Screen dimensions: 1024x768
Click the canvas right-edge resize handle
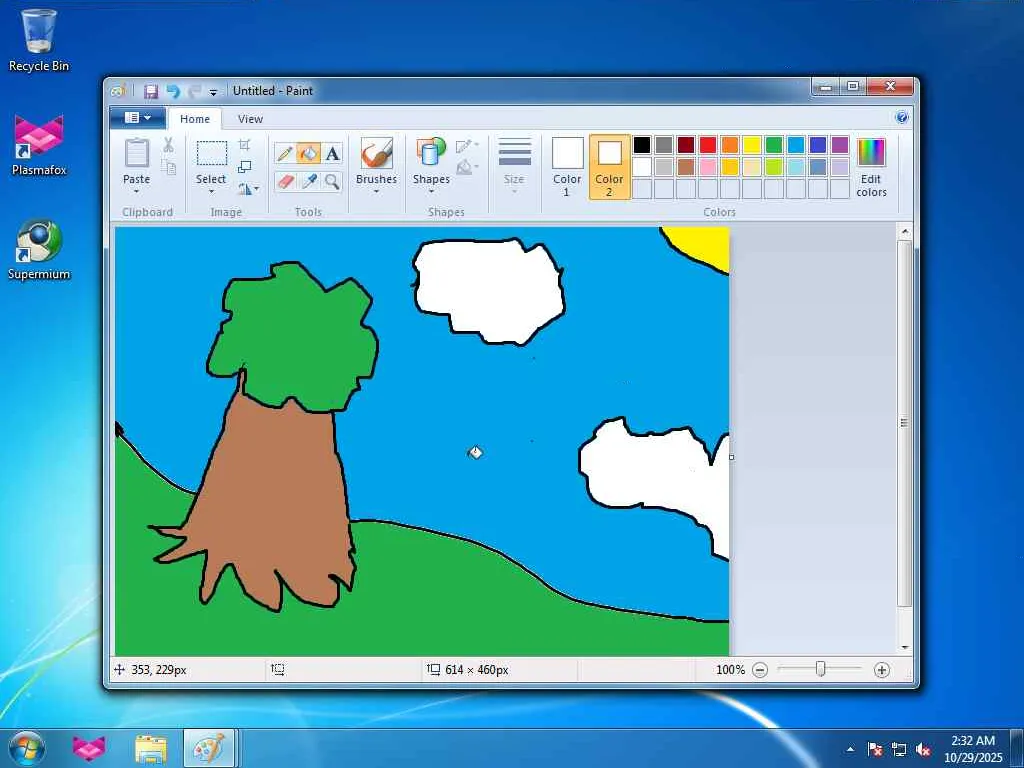pyautogui.click(x=731, y=457)
